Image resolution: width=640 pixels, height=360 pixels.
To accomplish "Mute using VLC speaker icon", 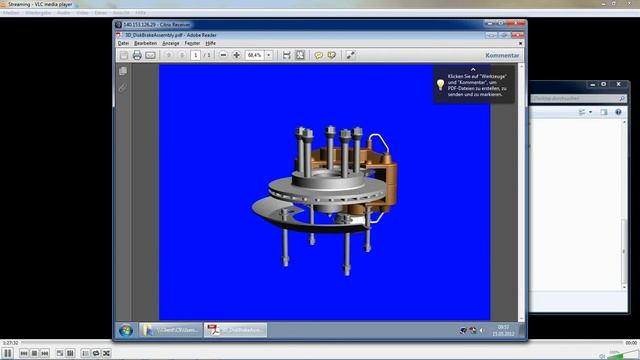I will 602,356.
